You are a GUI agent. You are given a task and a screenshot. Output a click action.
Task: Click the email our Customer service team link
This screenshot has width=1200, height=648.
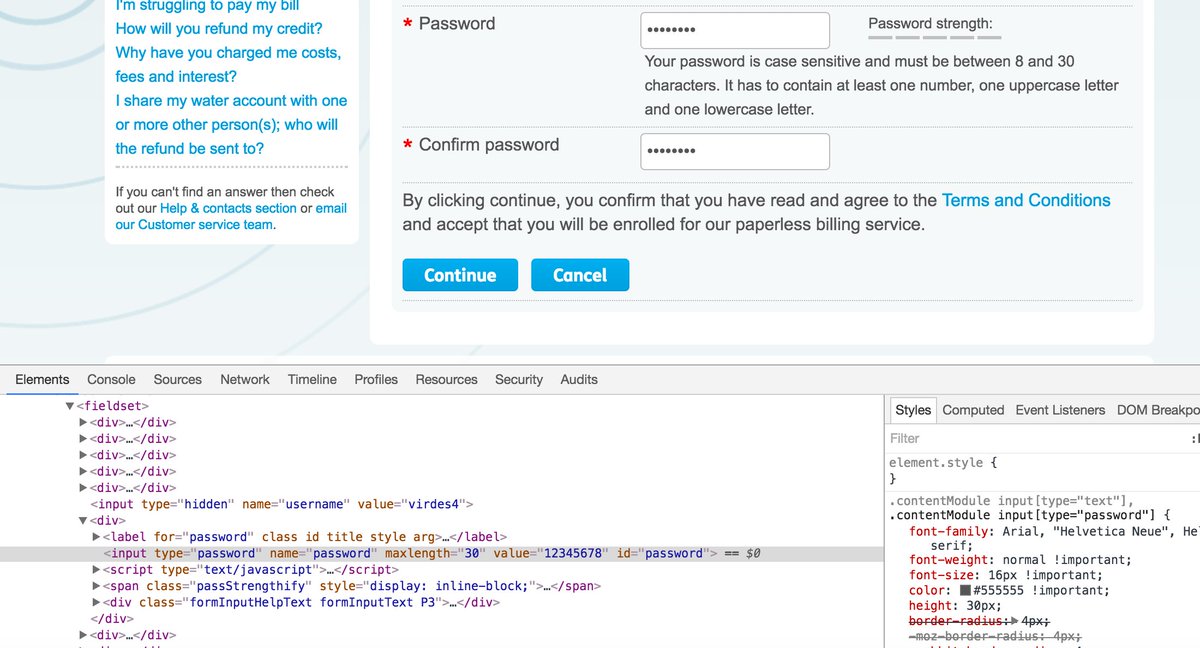pyautogui.click(x=231, y=216)
